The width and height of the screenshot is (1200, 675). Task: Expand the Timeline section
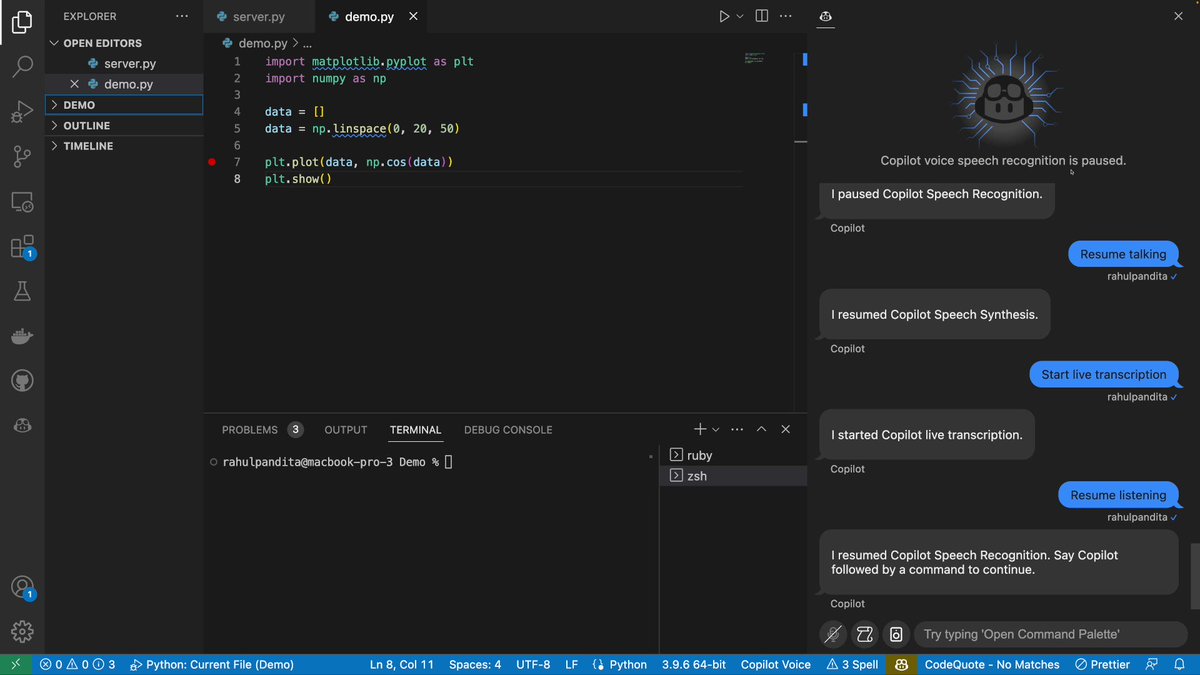click(x=124, y=146)
